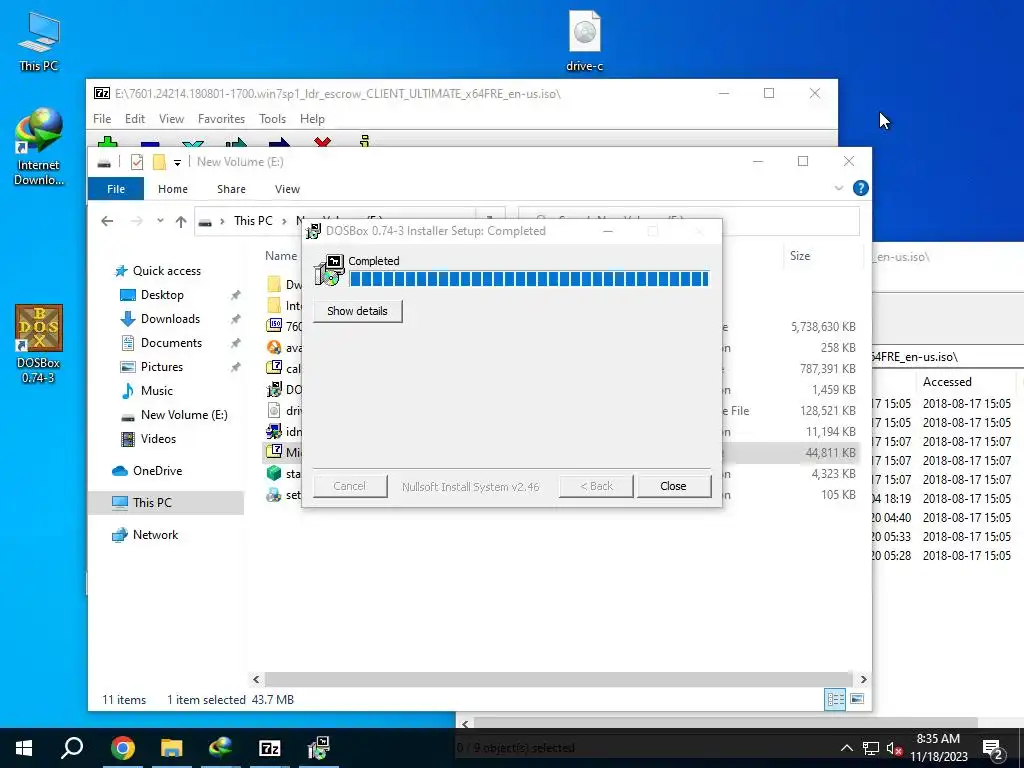Screen dimensions: 1024x768
Task: Switch Explorer to Large icons view
Action: click(857, 699)
